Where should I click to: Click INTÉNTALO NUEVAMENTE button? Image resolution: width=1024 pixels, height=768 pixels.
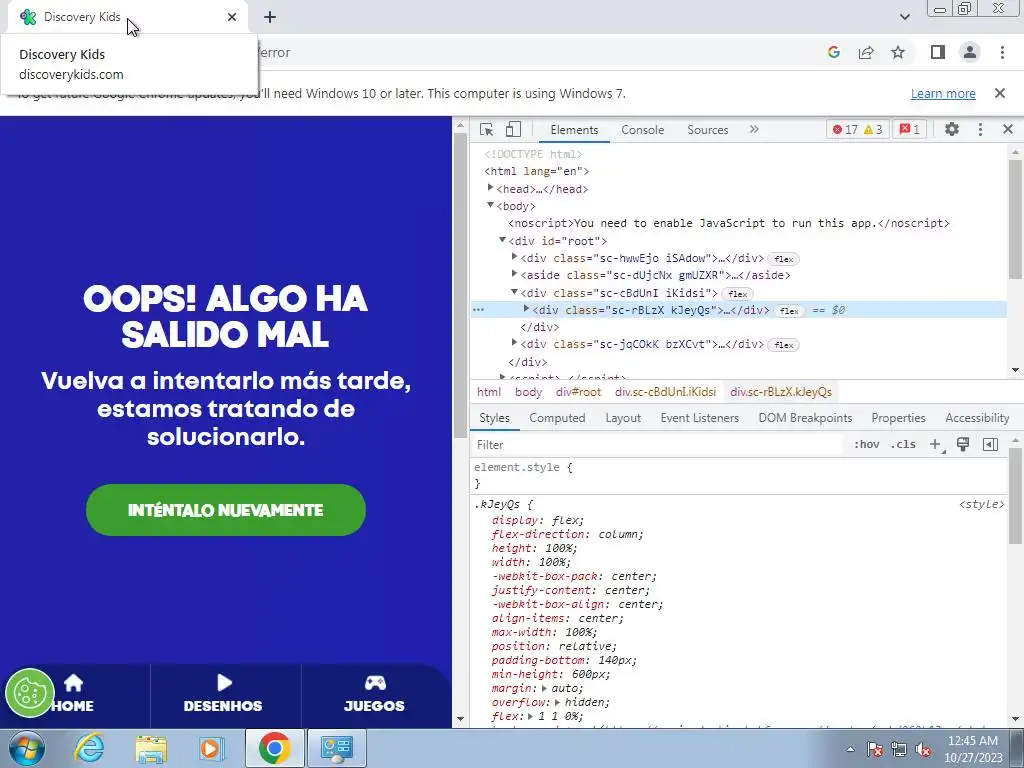pyautogui.click(x=226, y=510)
